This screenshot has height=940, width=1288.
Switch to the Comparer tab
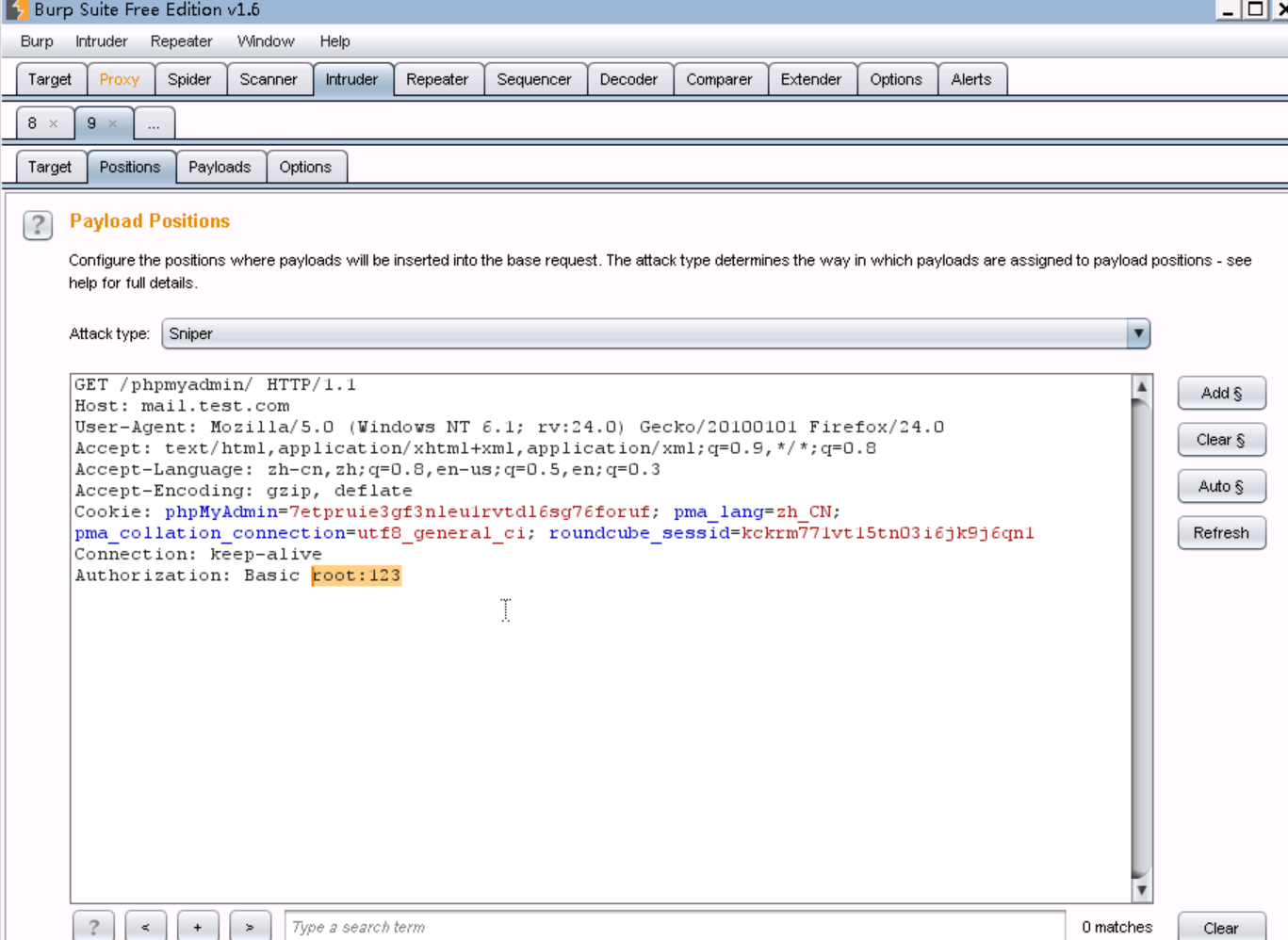(719, 79)
